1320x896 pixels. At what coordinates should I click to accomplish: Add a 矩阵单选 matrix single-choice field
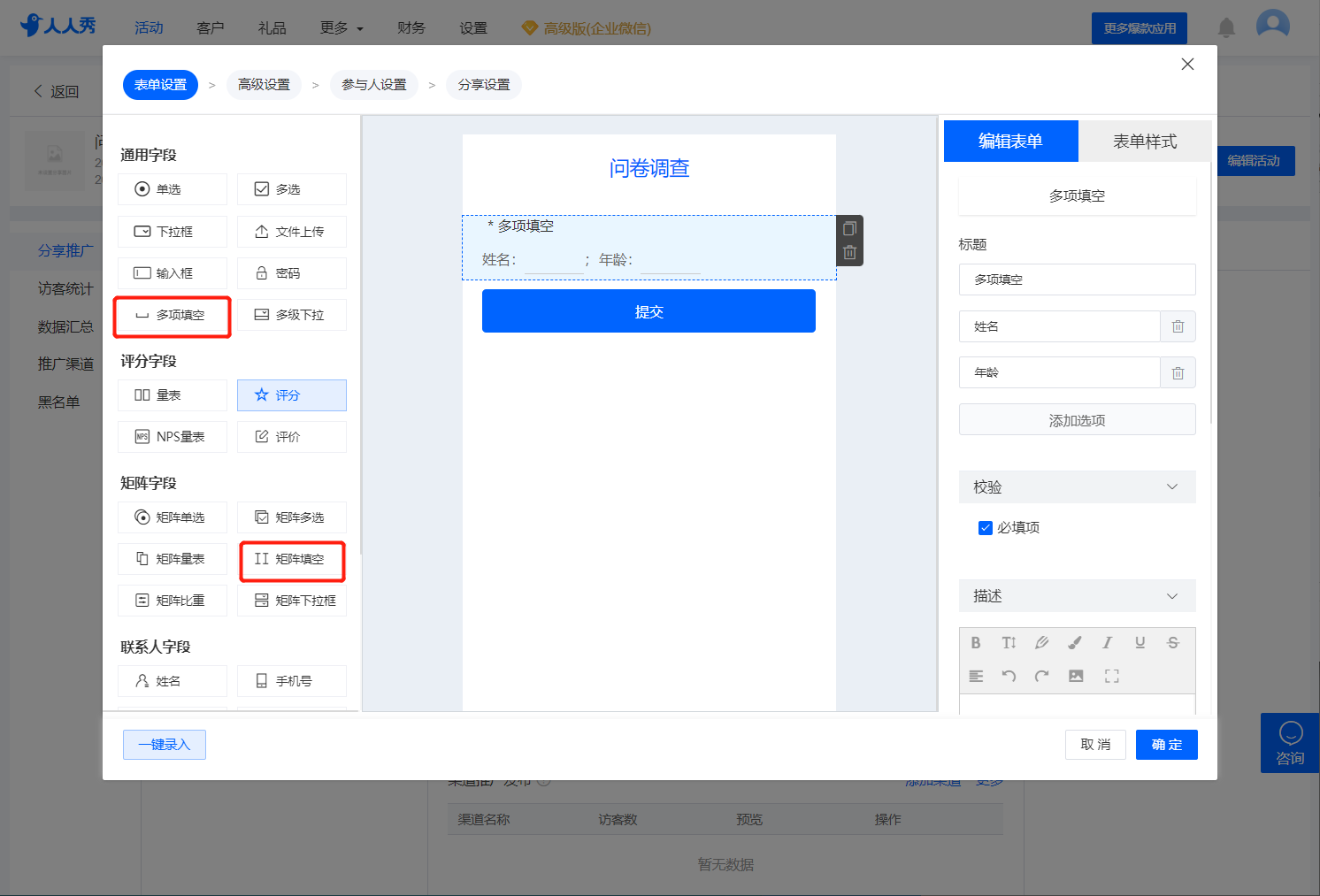[173, 517]
